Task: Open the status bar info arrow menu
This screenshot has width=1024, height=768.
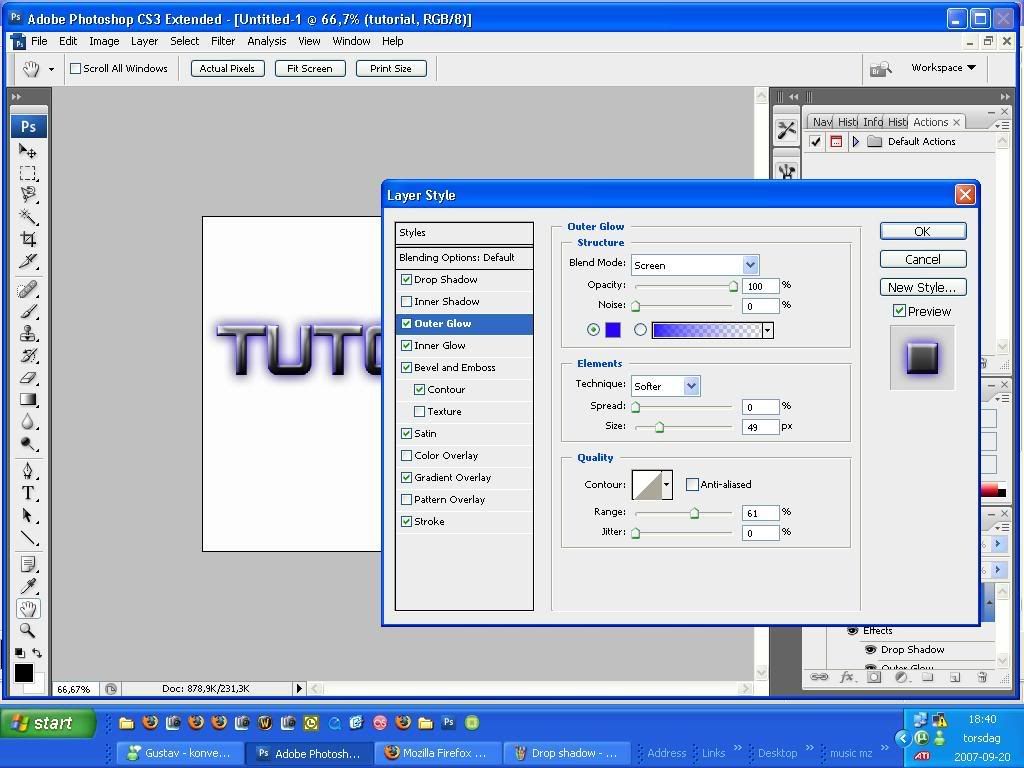Action: tap(299, 688)
